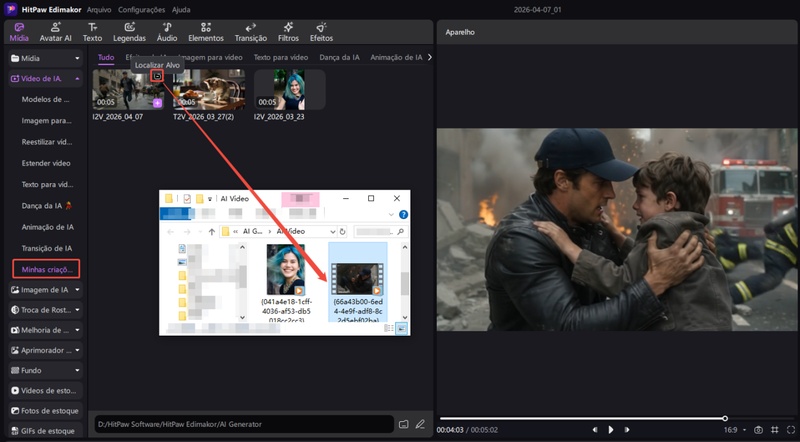This screenshot has width=800, height=442.
Task: Select Modelos de... in sidebar
Action: [x=45, y=100]
